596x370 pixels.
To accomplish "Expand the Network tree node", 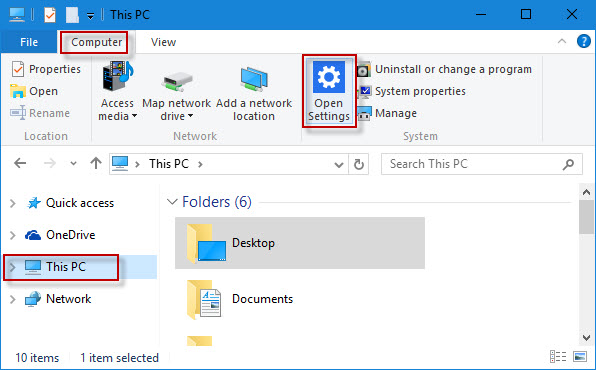I will pyautogui.click(x=13, y=299).
